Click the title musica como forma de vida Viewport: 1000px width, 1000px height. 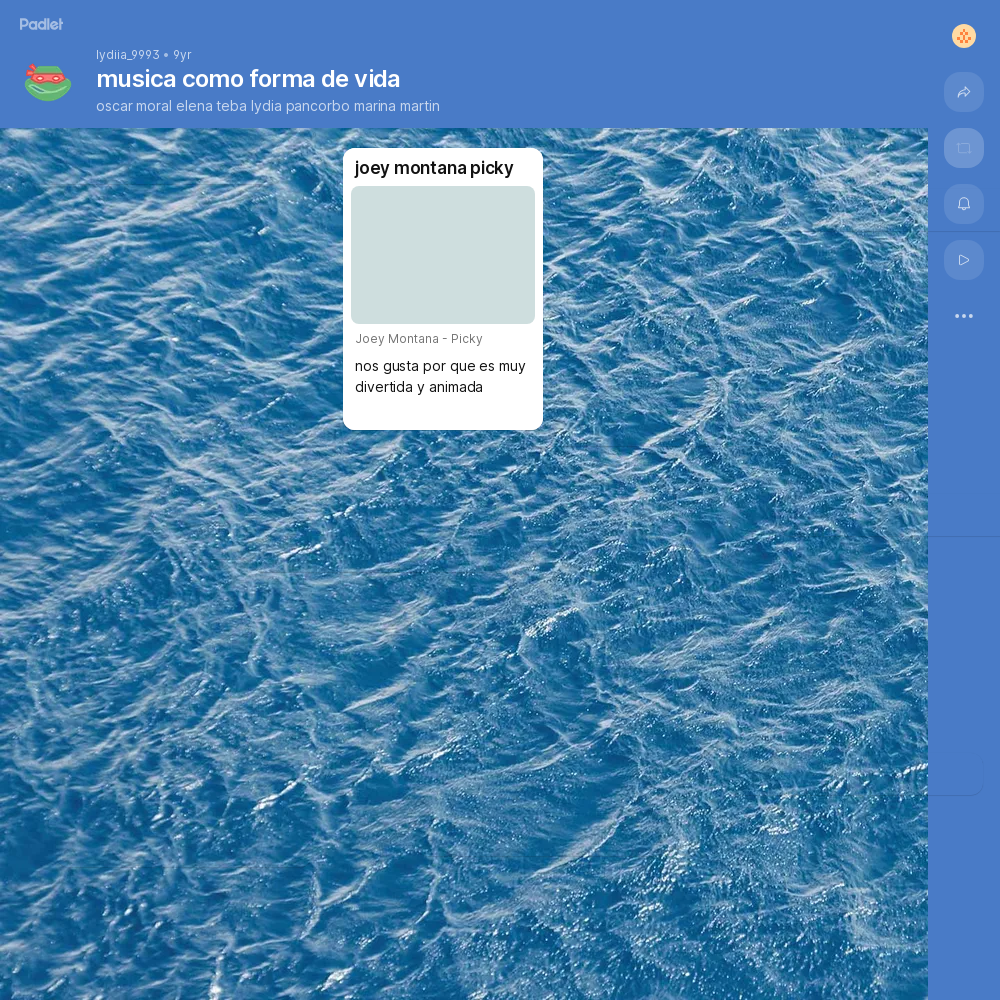[248, 79]
